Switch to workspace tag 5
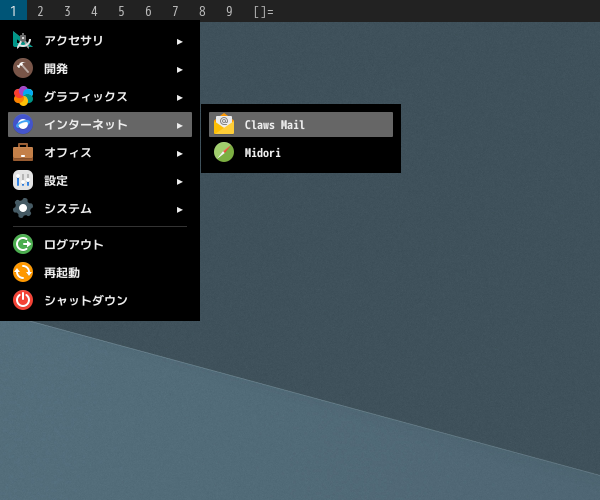The image size is (600, 500). pyautogui.click(x=121, y=11)
